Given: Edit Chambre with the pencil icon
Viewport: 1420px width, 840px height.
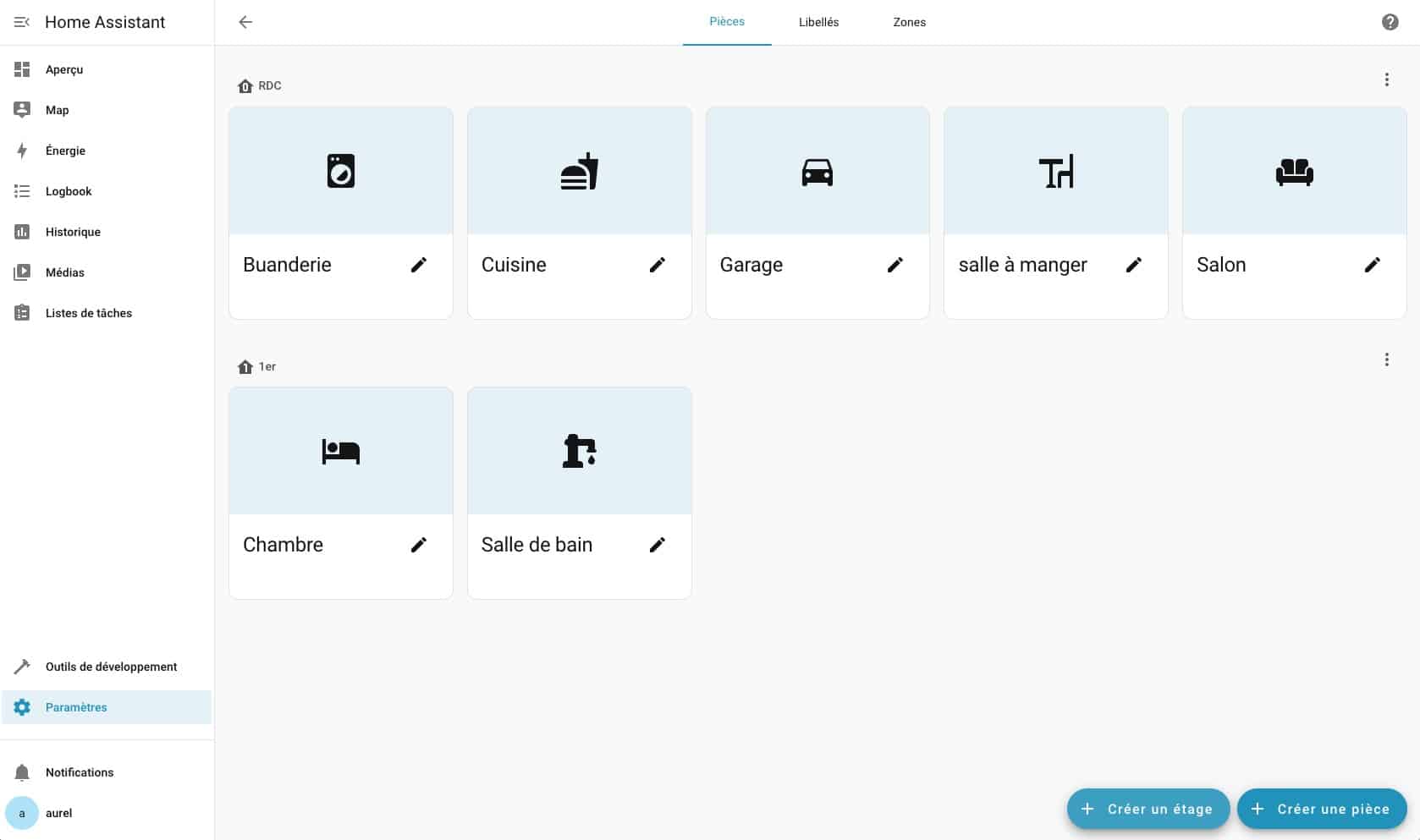Looking at the screenshot, I should pyautogui.click(x=419, y=545).
